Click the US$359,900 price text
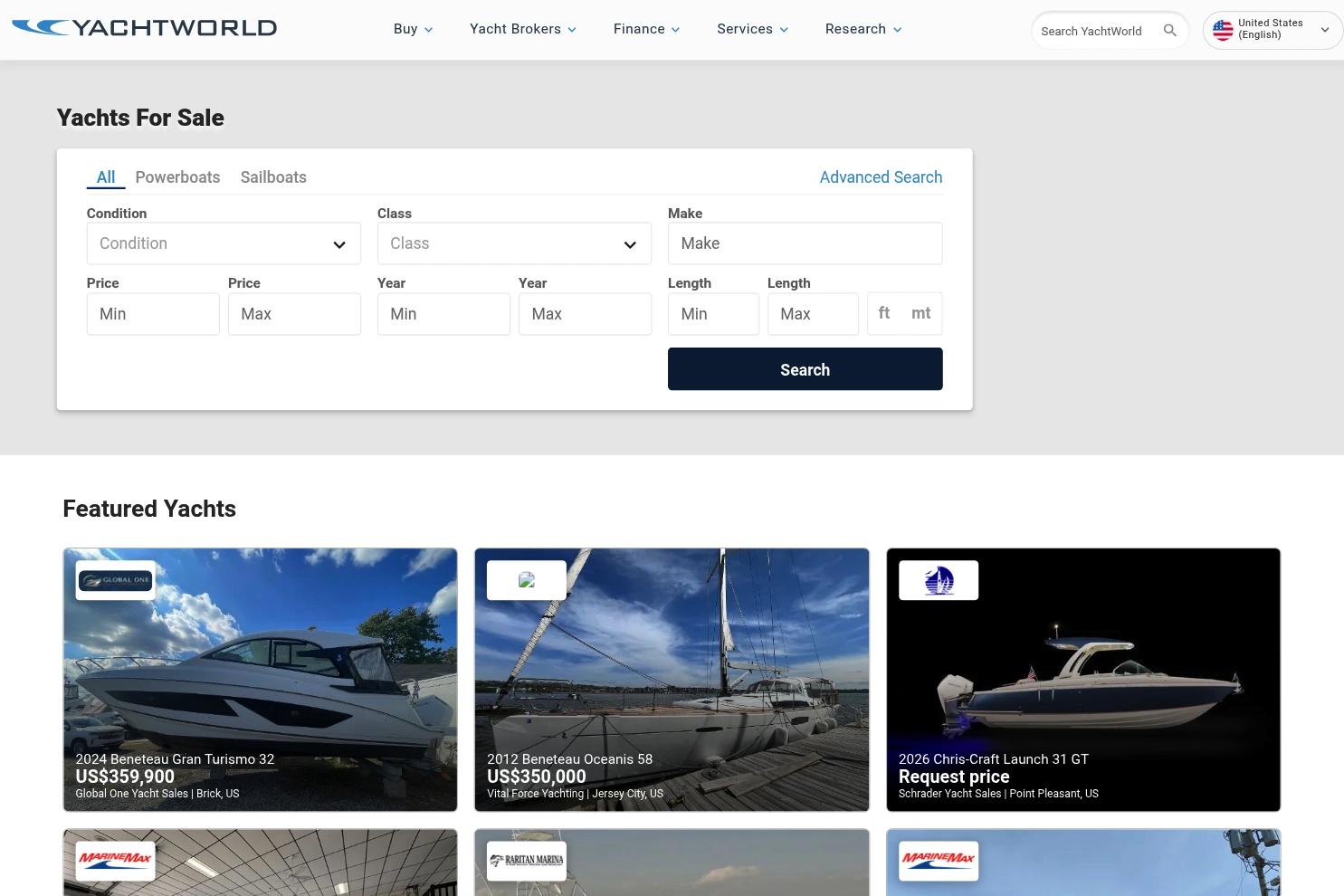Image resolution: width=1344 pixels, height=896 pixels. pos(125,777)
